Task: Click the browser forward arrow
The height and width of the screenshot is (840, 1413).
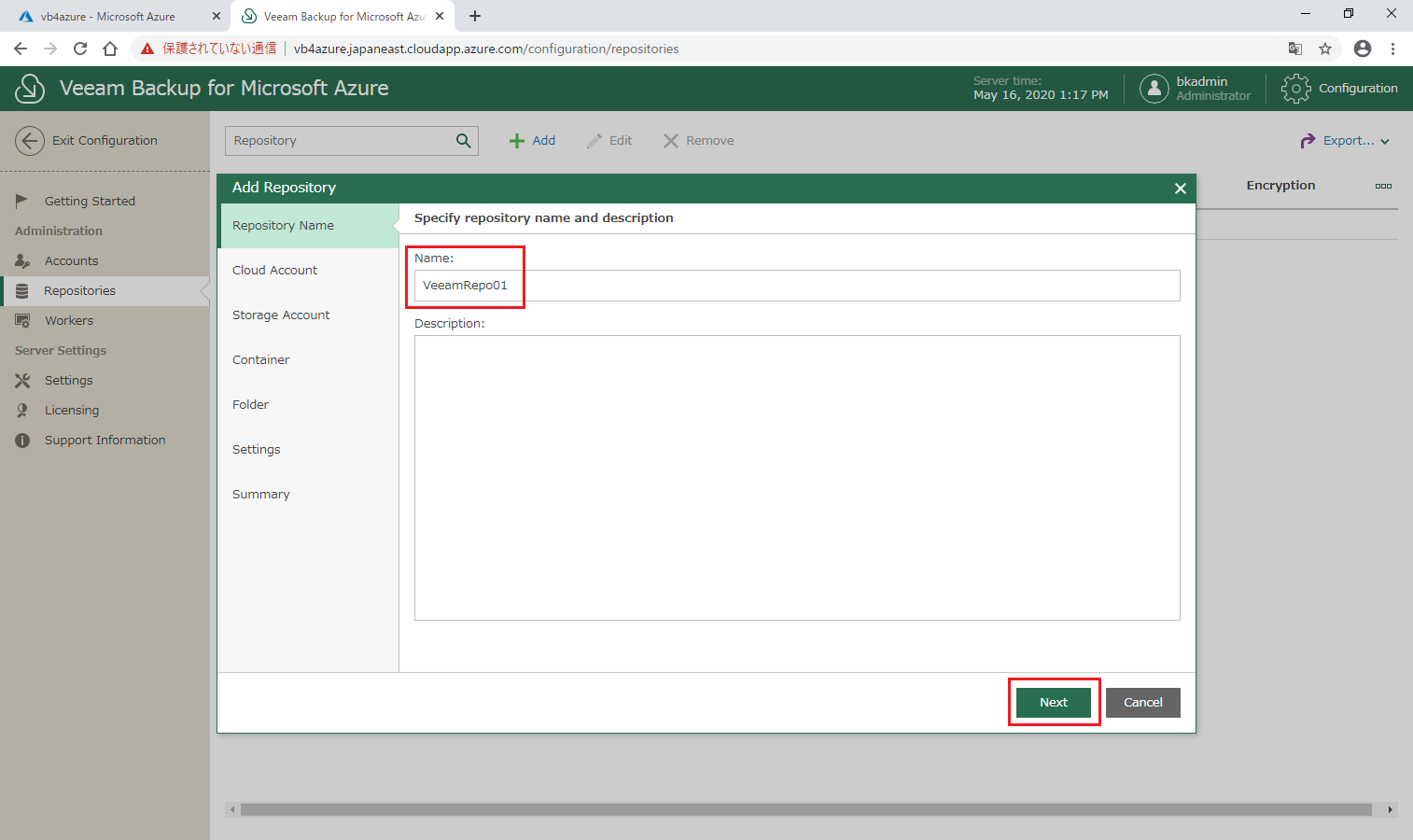Action: point(50,49)
